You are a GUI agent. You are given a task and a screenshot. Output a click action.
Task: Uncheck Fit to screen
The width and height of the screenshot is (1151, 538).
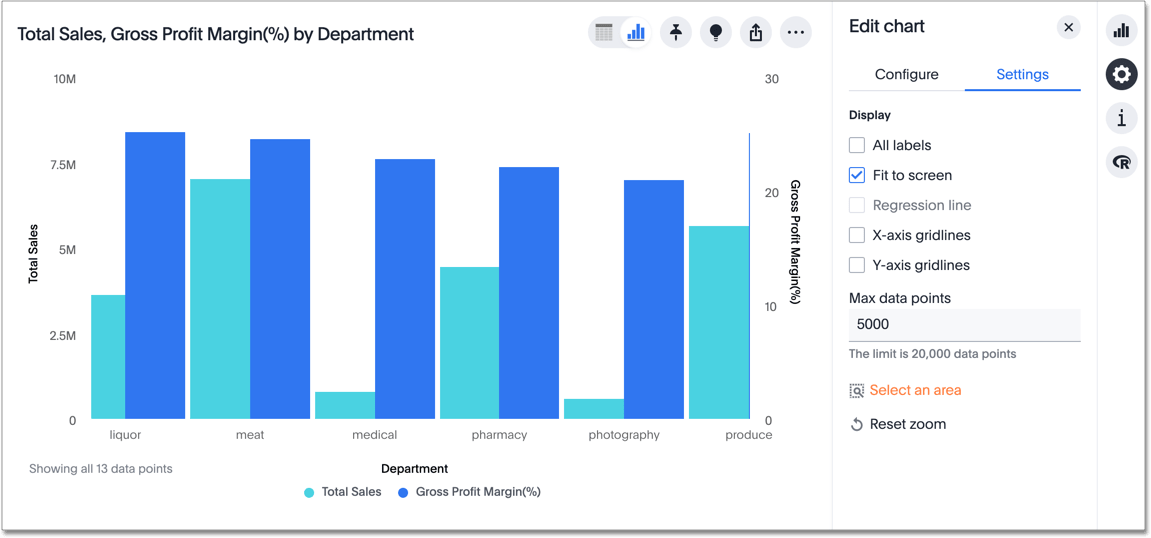point(857,175)
